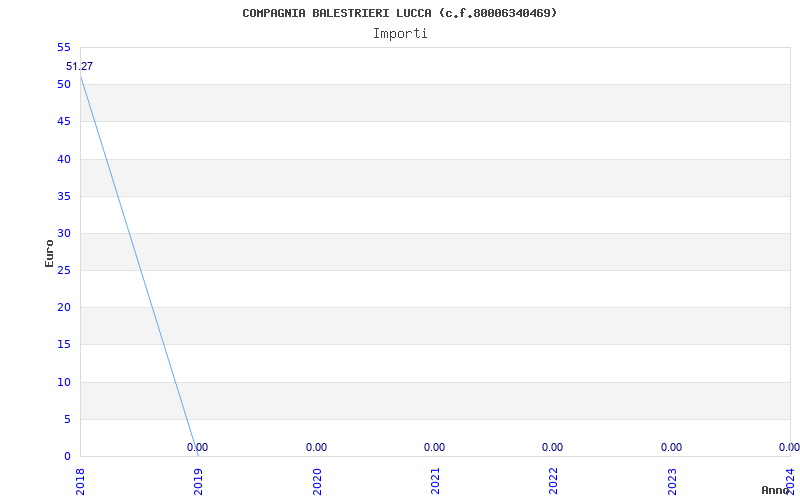Screen dimensions: 800x500
Task: Click the 0.00 label above 2024
Action: 789,447
